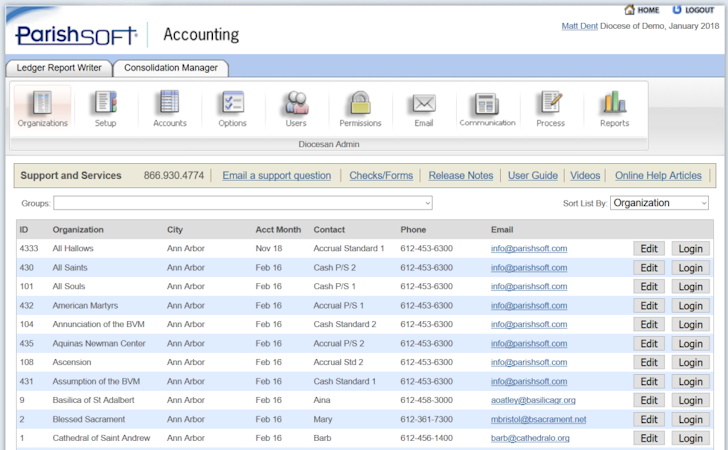This screenshot has width=728, height=450.
Task: Click the Matt Dent user link
Action: pyautogui.click(x=579, y=26)
